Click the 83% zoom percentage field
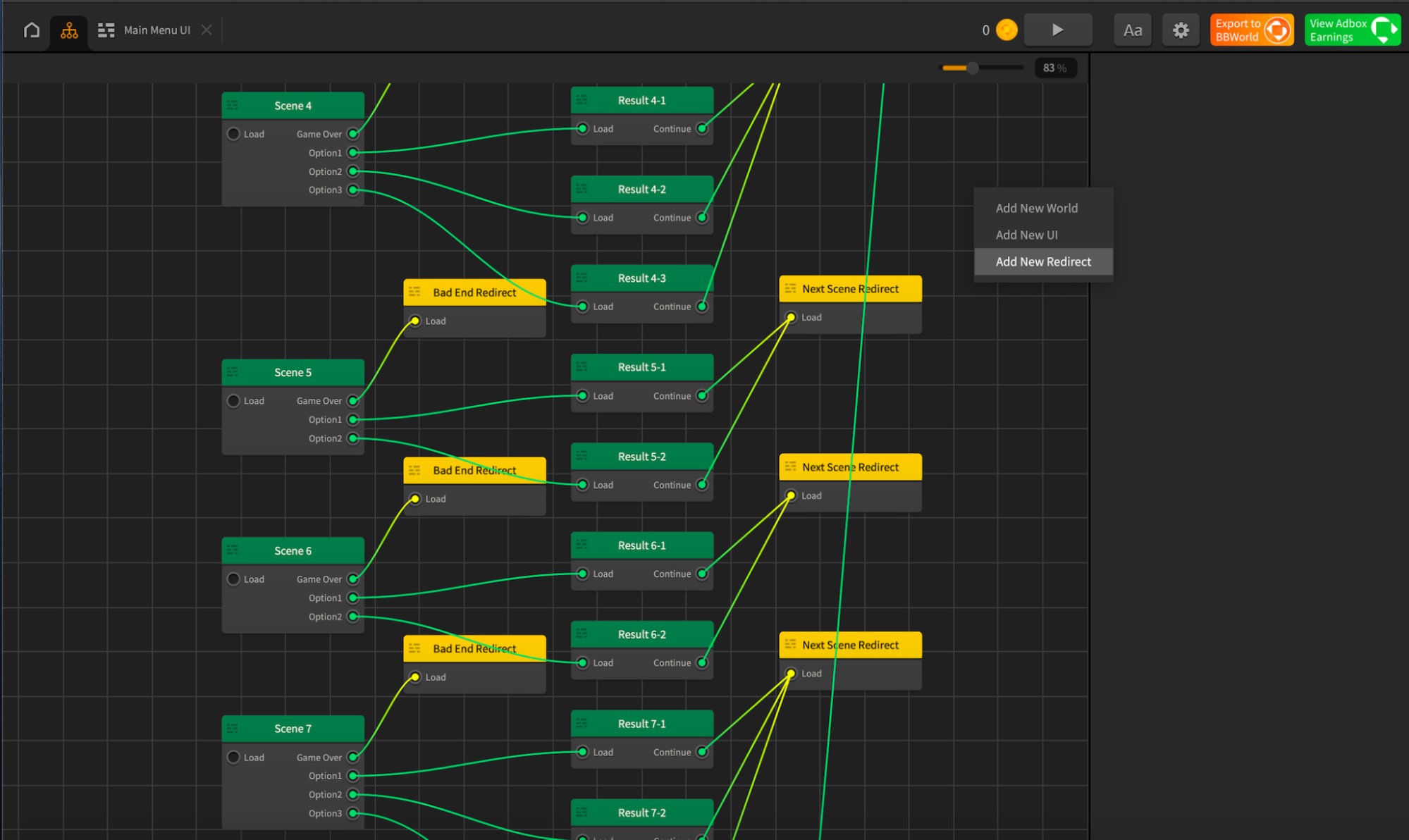 point(1054,68)
